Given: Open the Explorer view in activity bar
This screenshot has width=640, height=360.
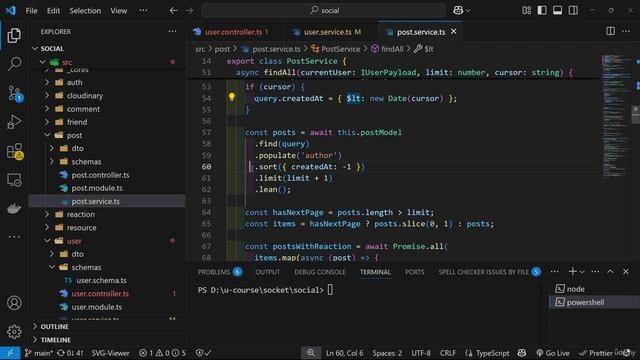Looking at the screenshot, I should point(14,36).
